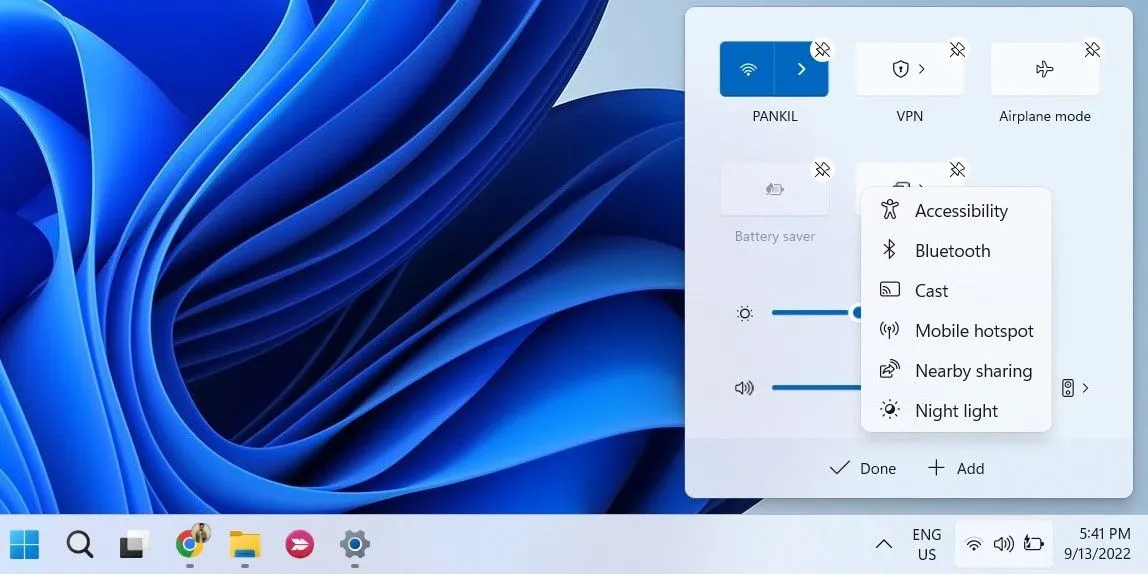Show hidden system tray icons
The width and height of the screenshot is (1148, 574).
point(884,544)
